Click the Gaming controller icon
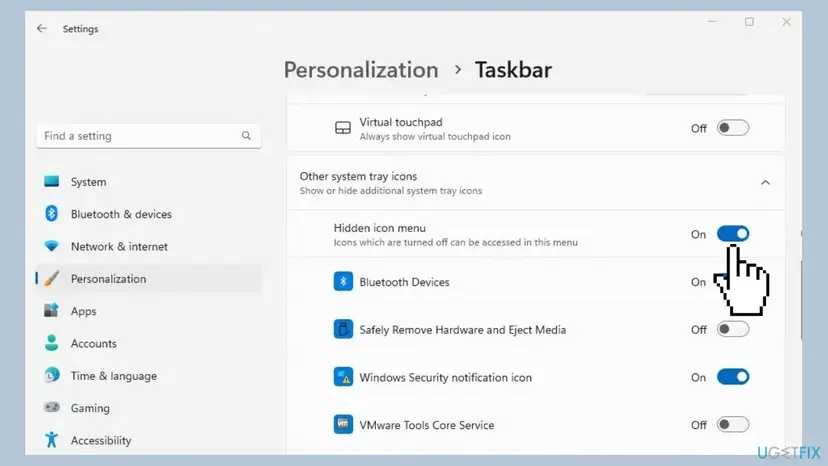This screenshot has width=828, height=466. [52, 407]
